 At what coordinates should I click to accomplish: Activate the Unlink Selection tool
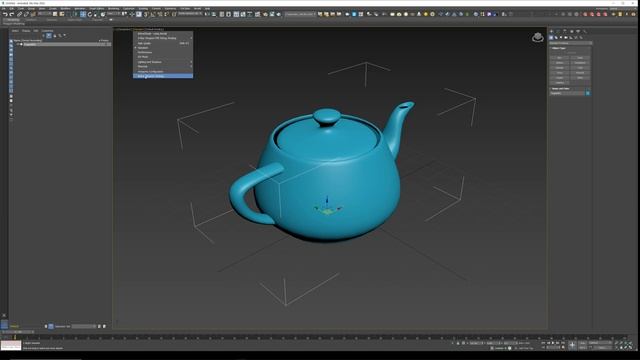coord(26,14)
